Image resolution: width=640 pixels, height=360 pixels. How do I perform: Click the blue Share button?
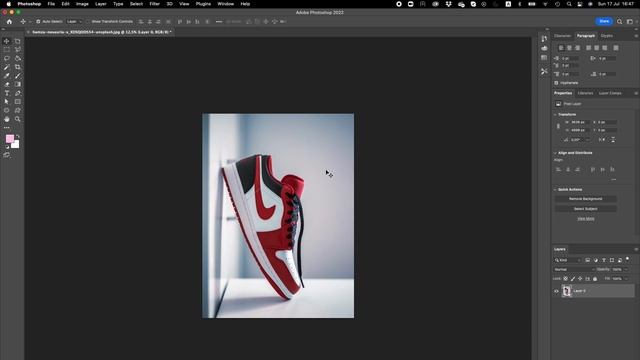tap(604, 21)
